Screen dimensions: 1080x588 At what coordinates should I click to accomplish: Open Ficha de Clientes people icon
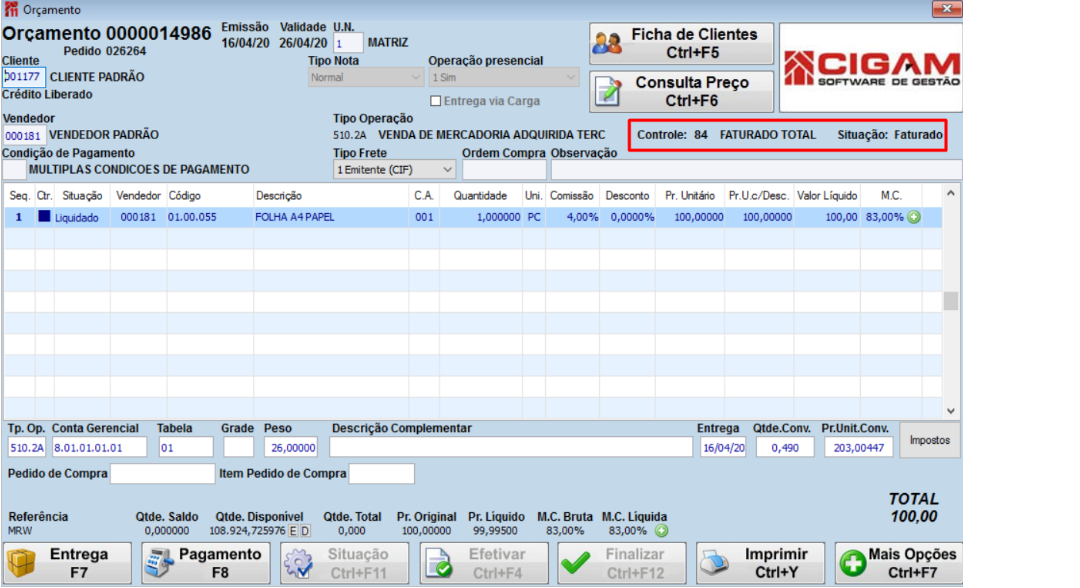[x=608, y=43]
